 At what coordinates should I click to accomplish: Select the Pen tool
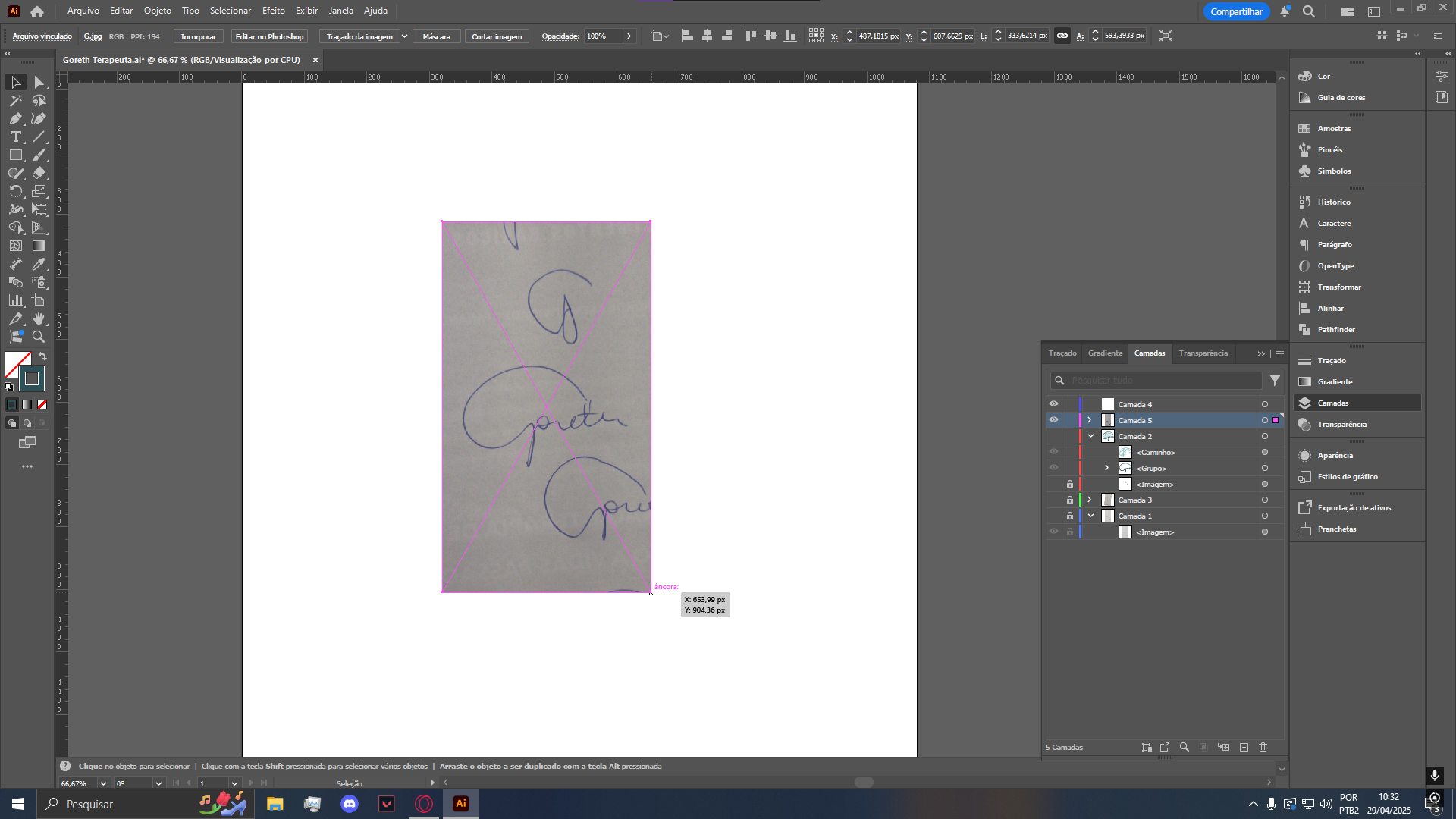click(x=15, y=118)
